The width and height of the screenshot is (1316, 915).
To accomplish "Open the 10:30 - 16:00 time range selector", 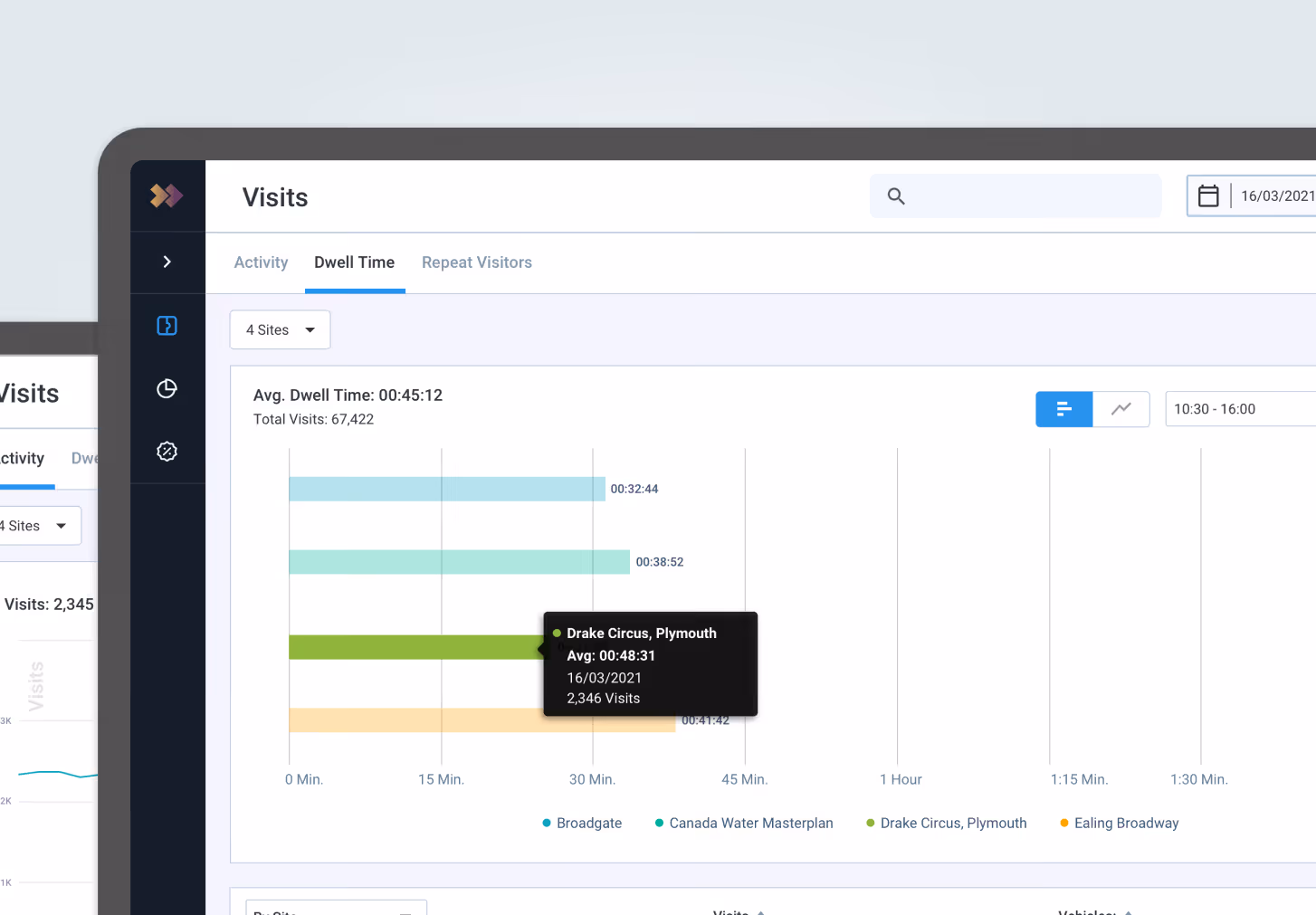I will pyautogui.click(x=1240, y=409).
